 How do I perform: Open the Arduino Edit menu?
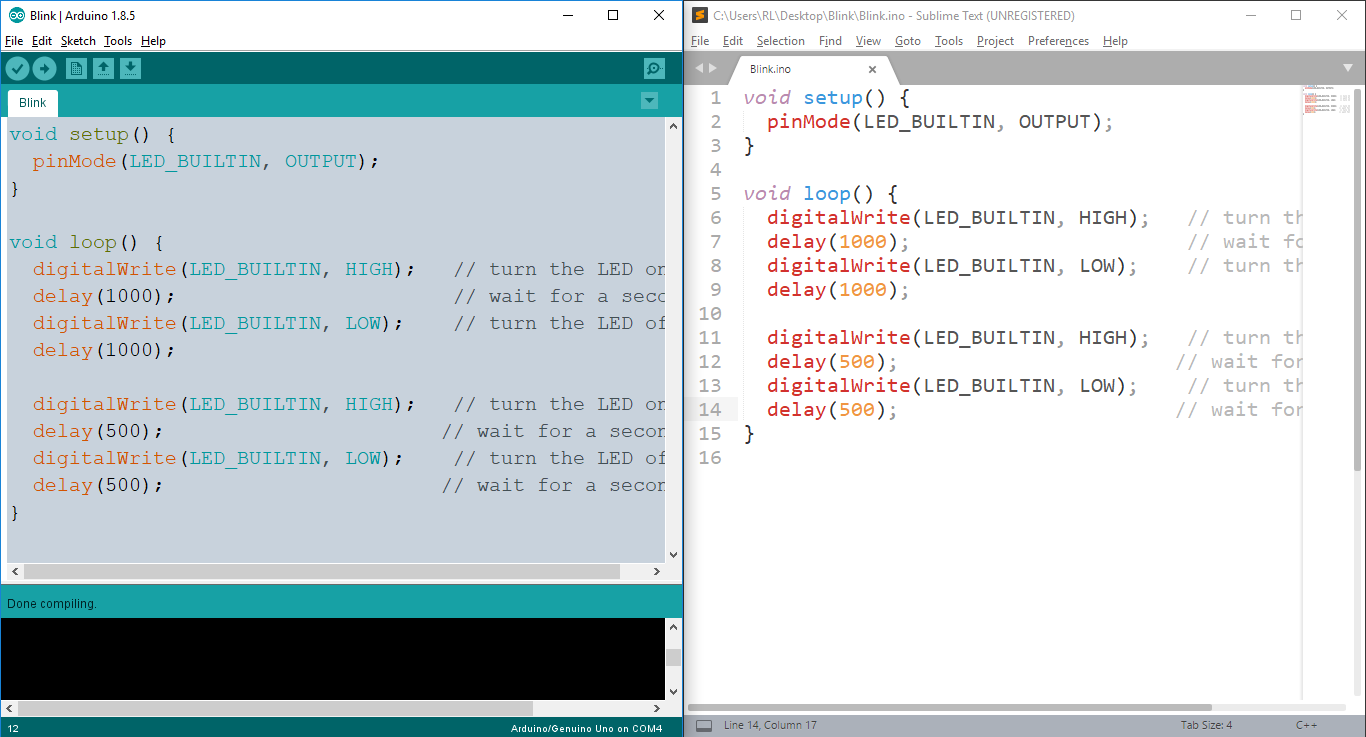(x=42, y=41)
